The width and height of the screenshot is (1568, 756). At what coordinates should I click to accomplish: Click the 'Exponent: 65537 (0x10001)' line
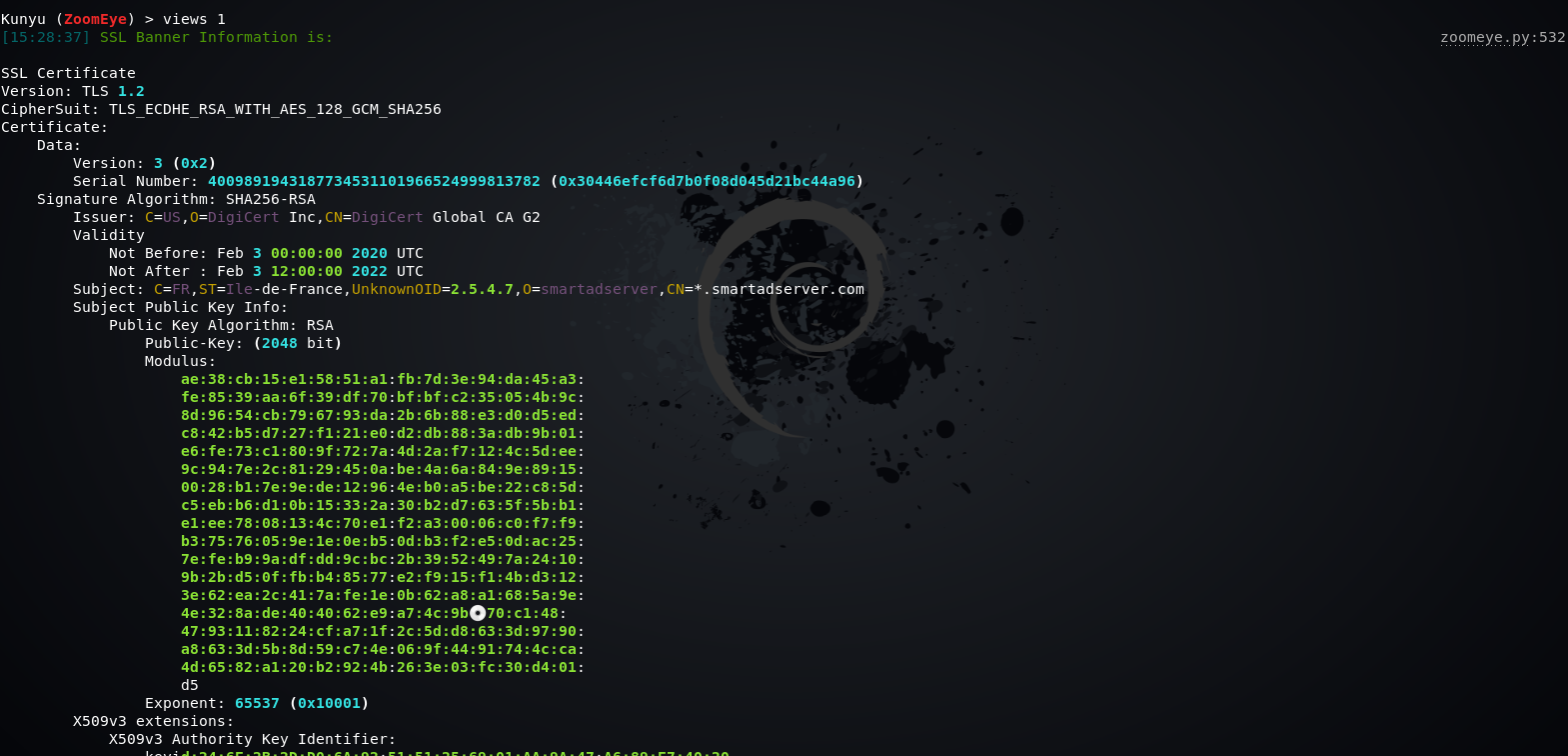(257, 703)
